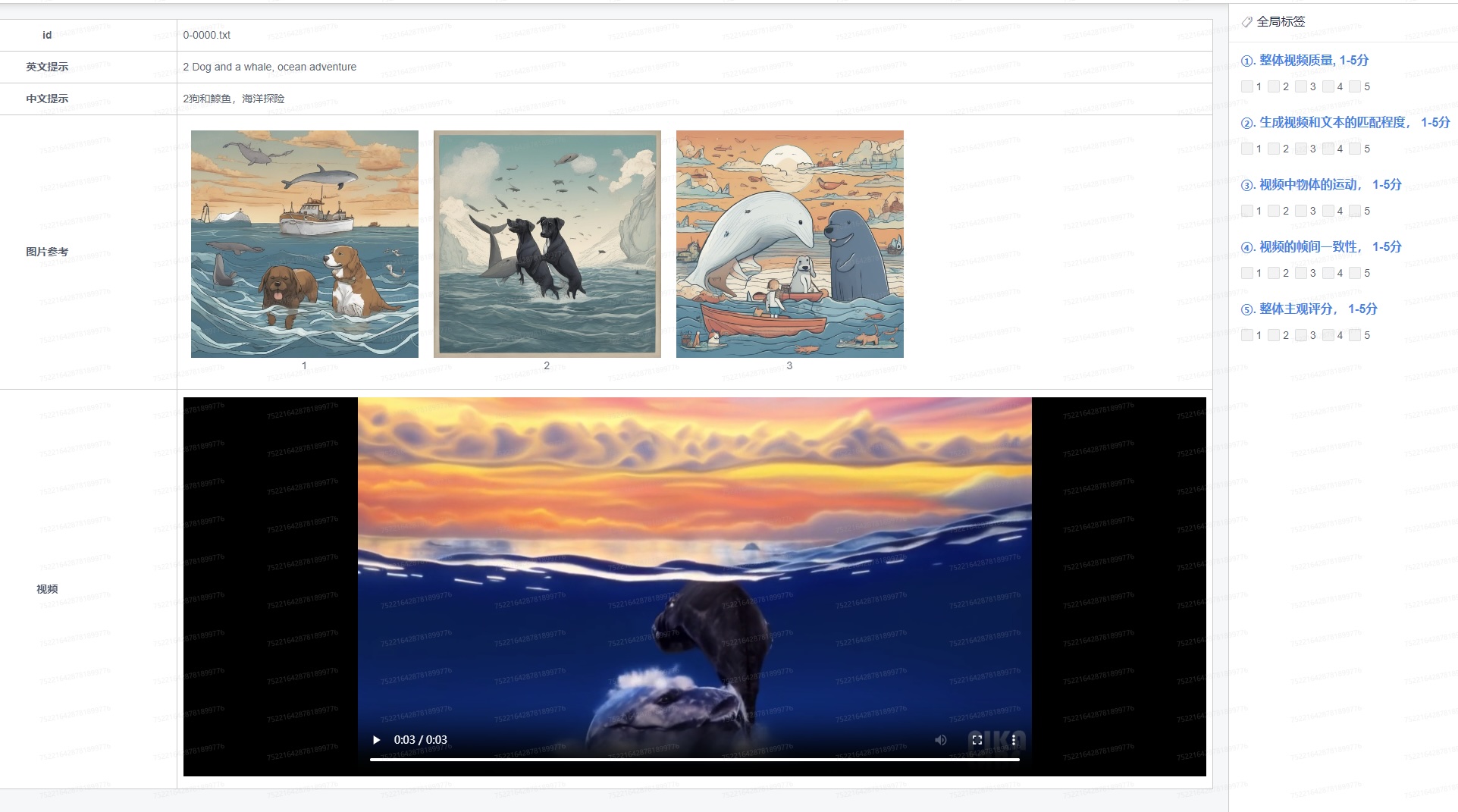The width and height of the screenshot is (1458, 812).
Task: Click the id row header
Action: (x=47, y=35)
